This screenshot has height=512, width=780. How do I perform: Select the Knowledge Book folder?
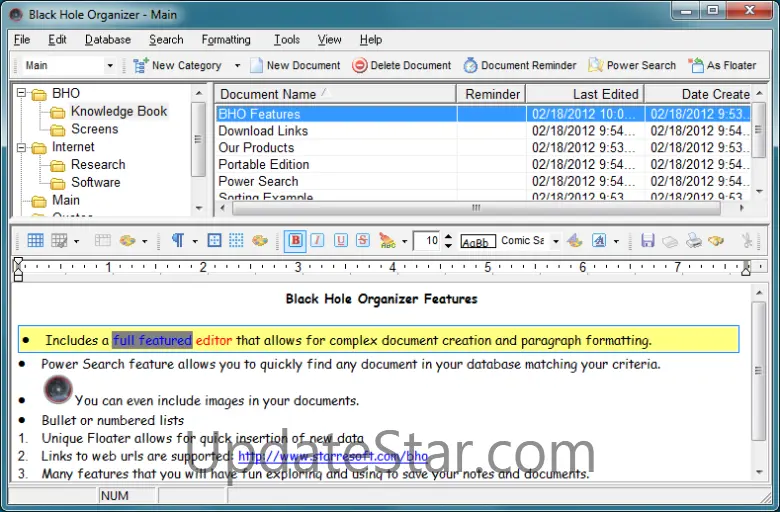[x=119, y=111]
